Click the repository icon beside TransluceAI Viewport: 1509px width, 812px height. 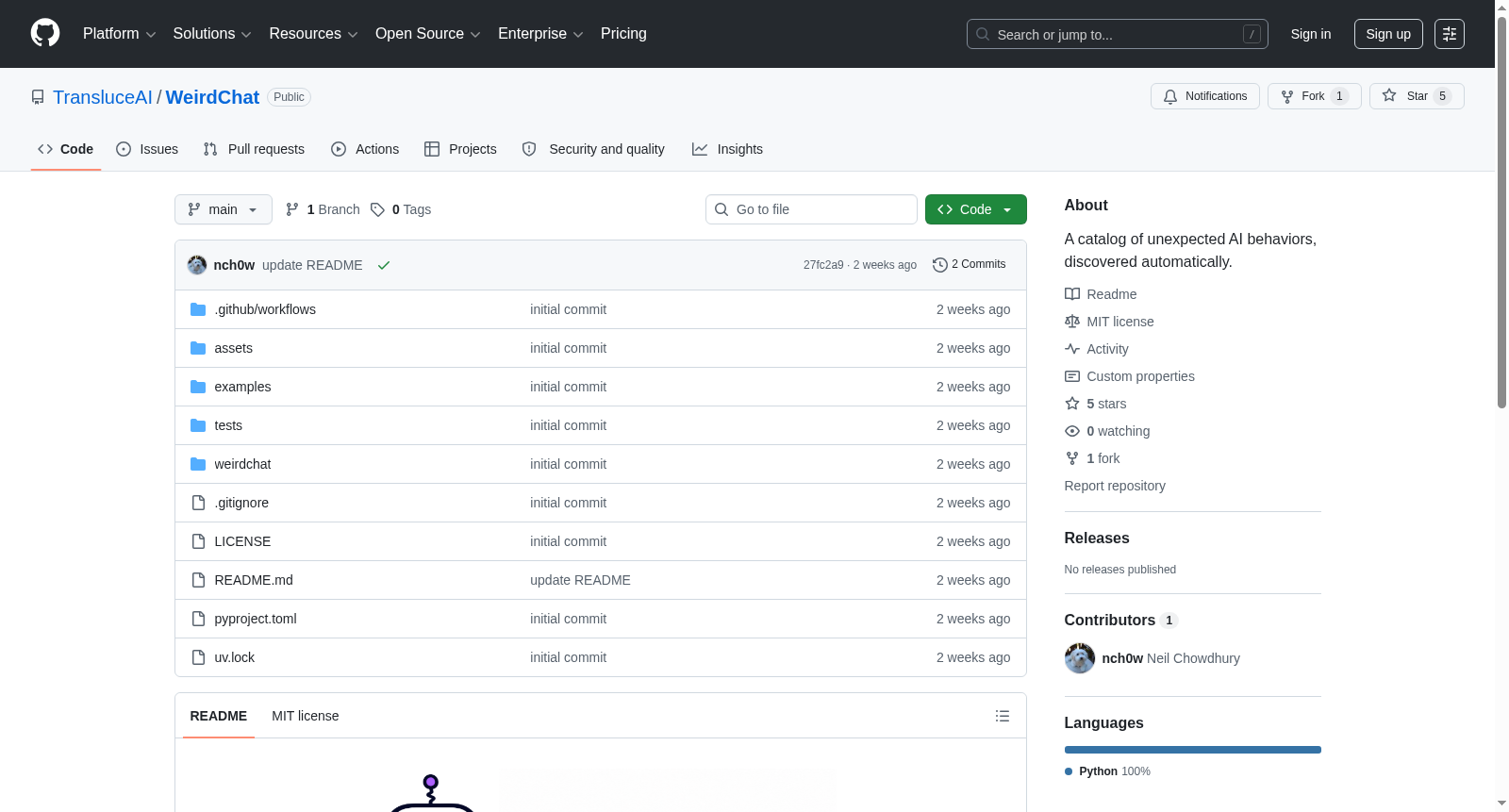(x=38, y=97)
